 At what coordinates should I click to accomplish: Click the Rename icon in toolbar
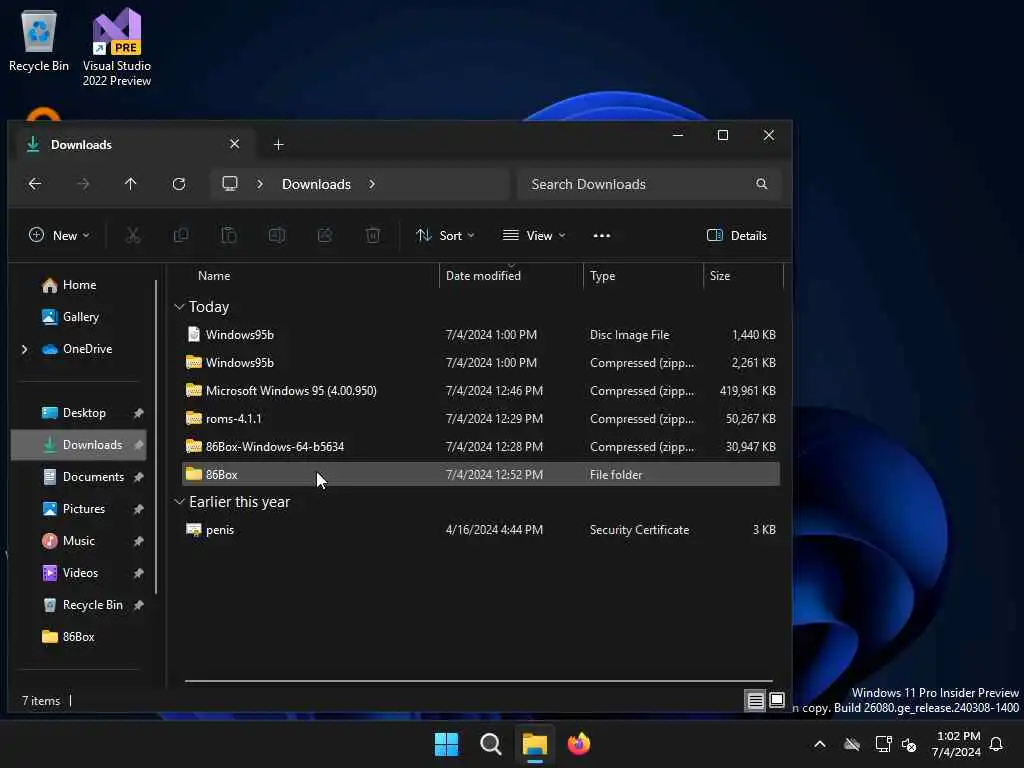[277, 235]
